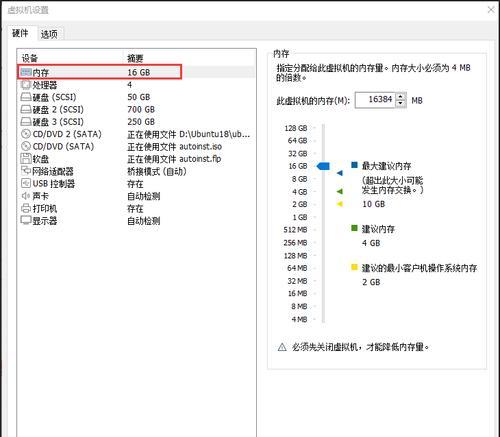
Task: Select the 硬盘 2 (SCSI) 700 GB row
Action: pyautogui.click(x=136, y=109)
